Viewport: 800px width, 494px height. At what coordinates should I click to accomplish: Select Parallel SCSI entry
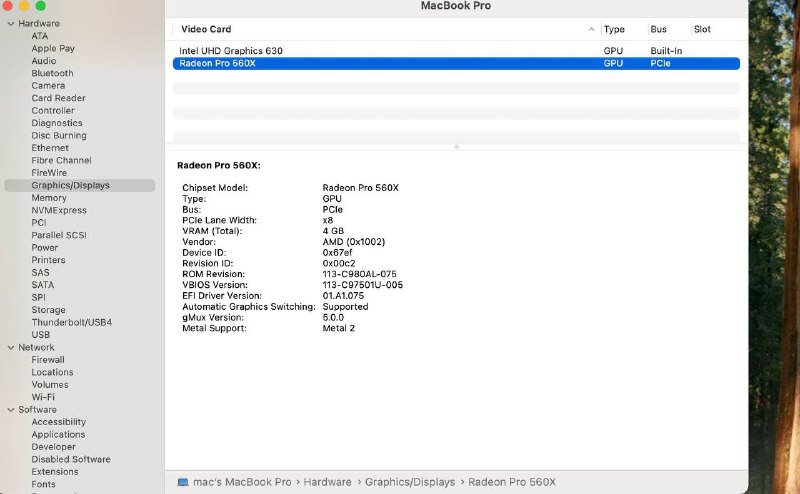click(59, 235)
